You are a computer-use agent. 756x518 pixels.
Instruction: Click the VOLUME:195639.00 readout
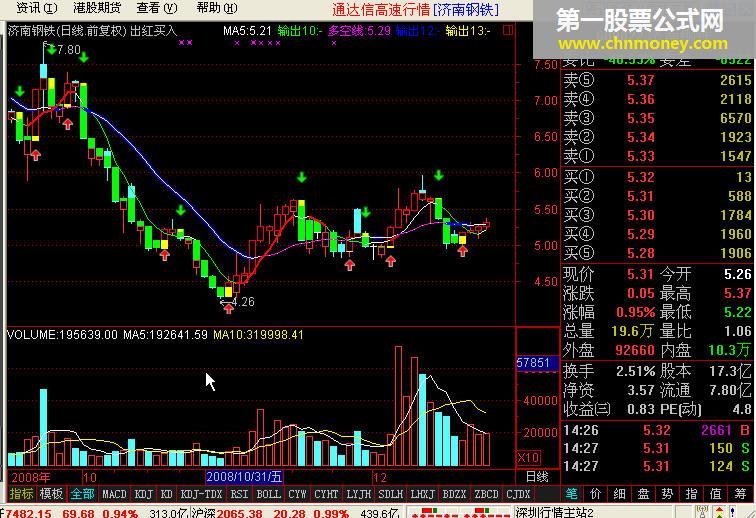tap(62, 335)
